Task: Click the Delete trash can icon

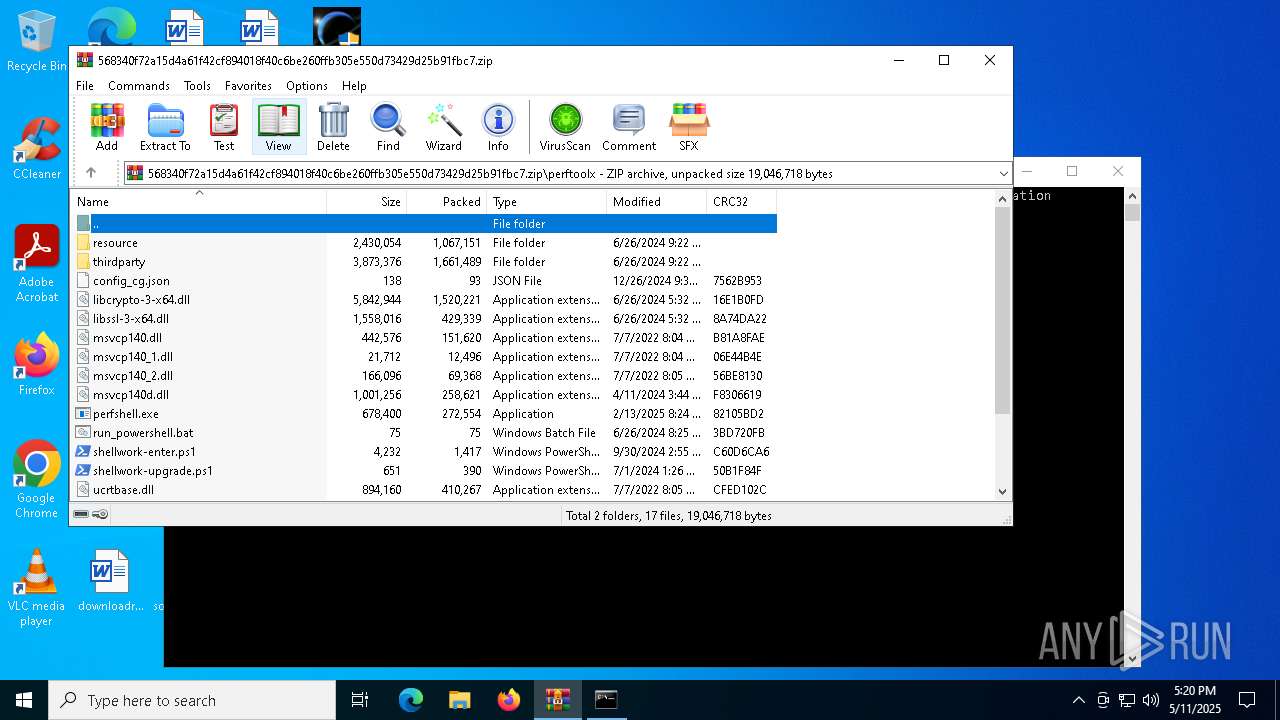Action: click(333, 127)
